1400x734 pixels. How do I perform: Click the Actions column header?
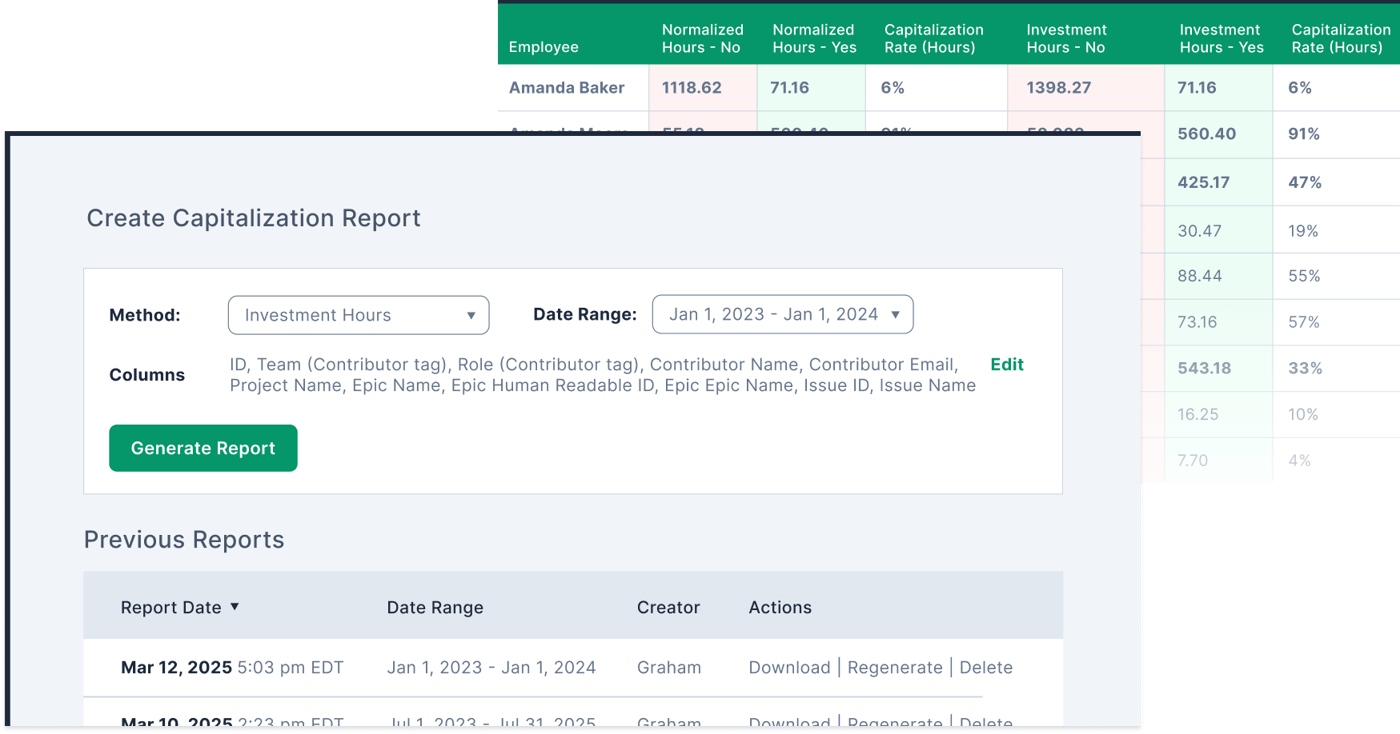780,607
